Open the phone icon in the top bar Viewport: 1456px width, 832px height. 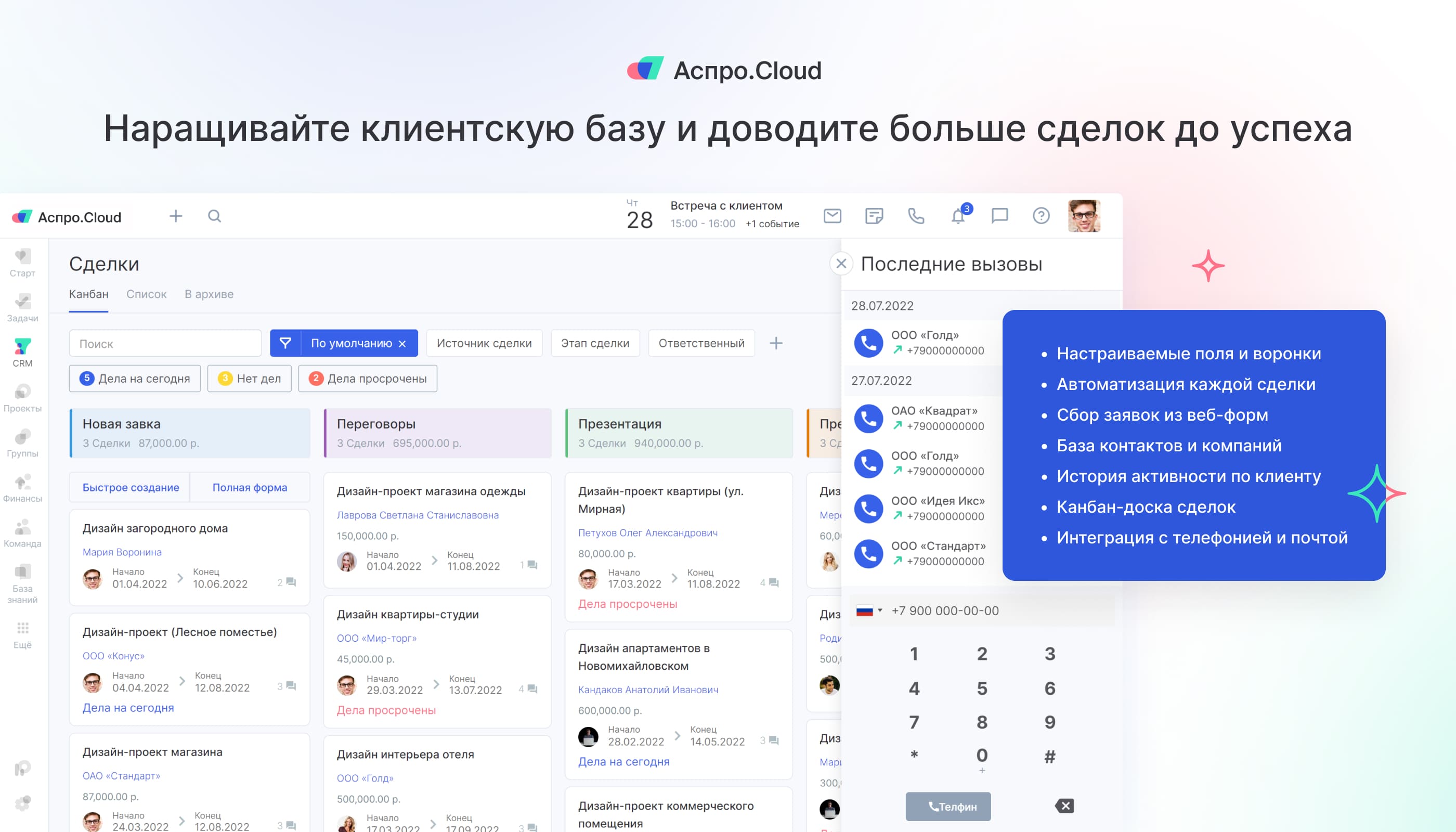point(915,215)
